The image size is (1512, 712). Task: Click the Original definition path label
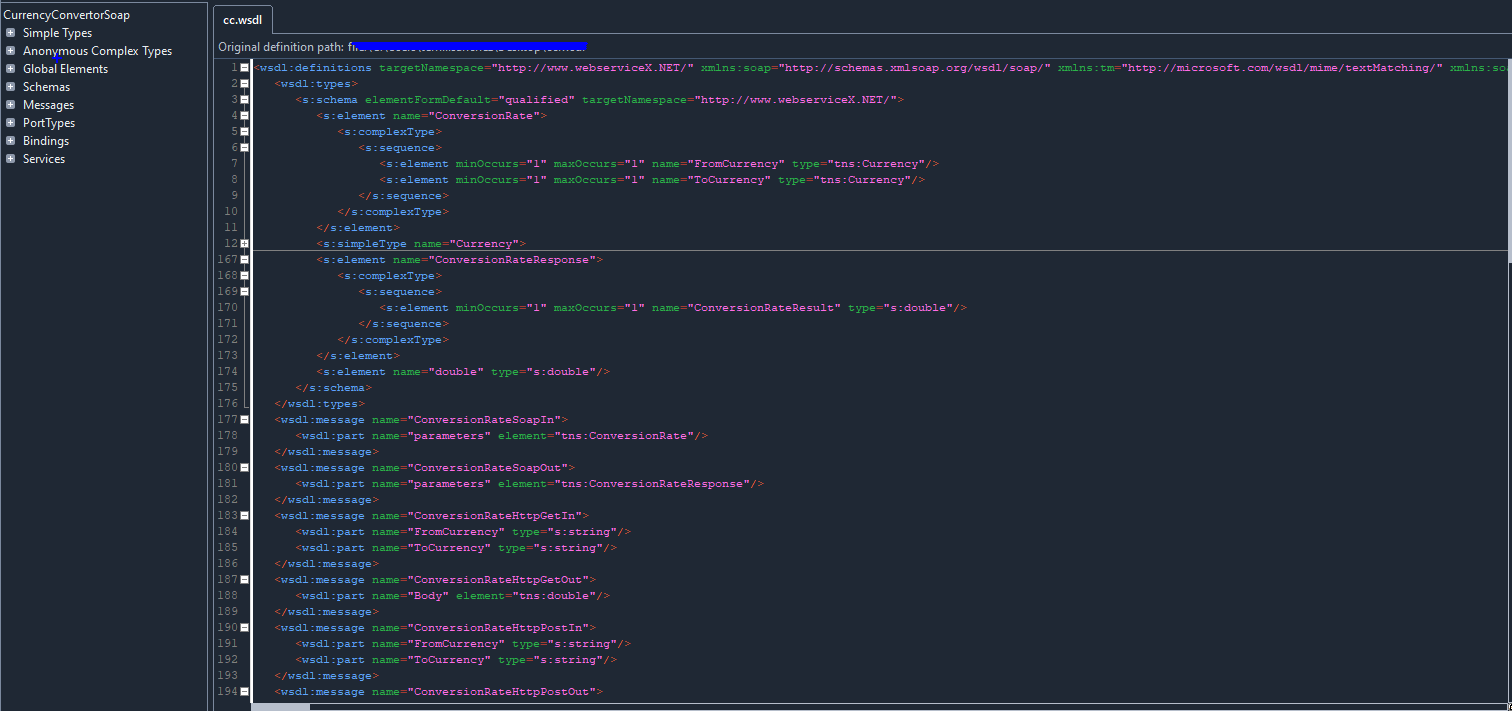pyautogui.click(x=281, y=47)
